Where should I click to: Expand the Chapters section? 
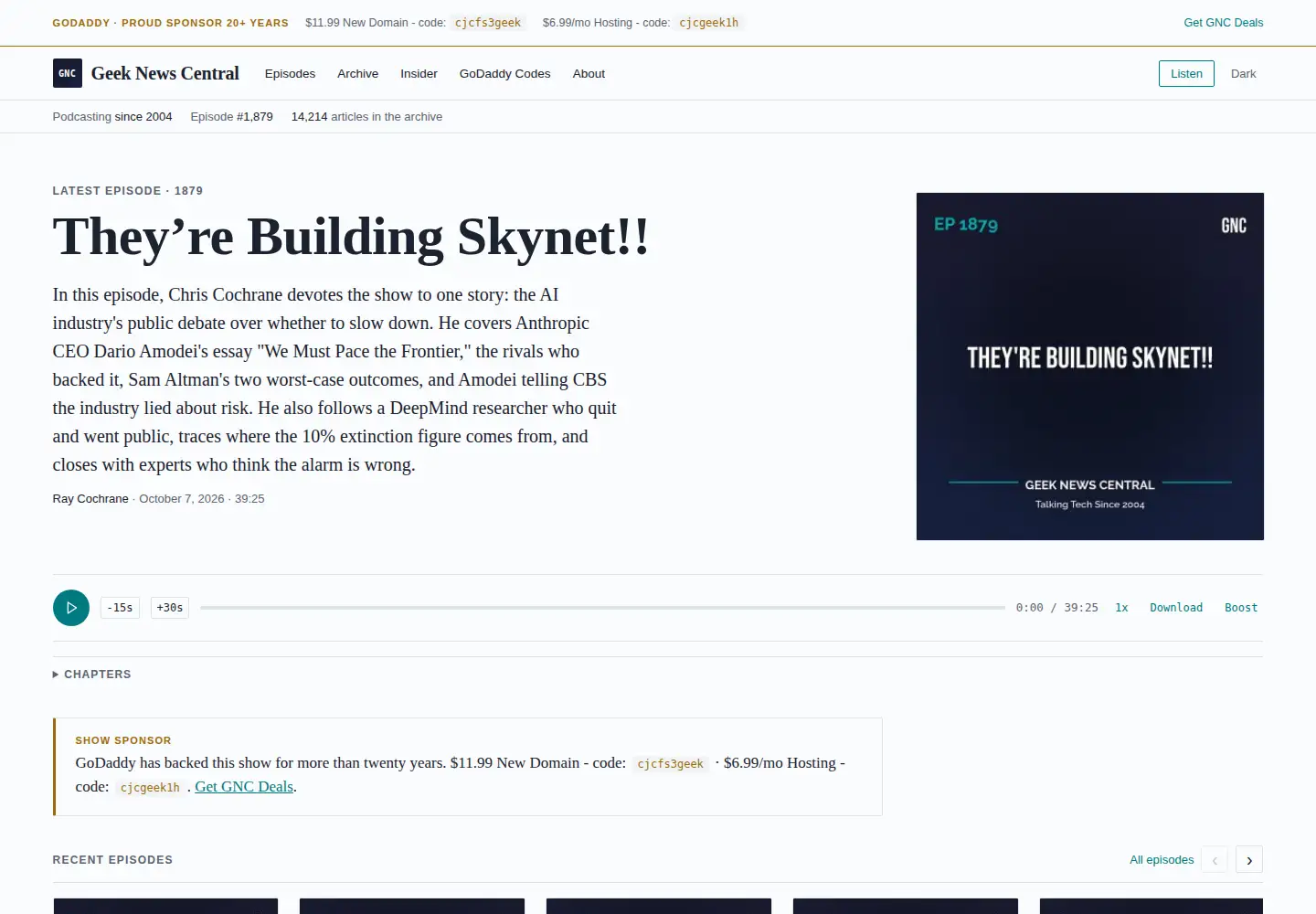tap(92, 675)
